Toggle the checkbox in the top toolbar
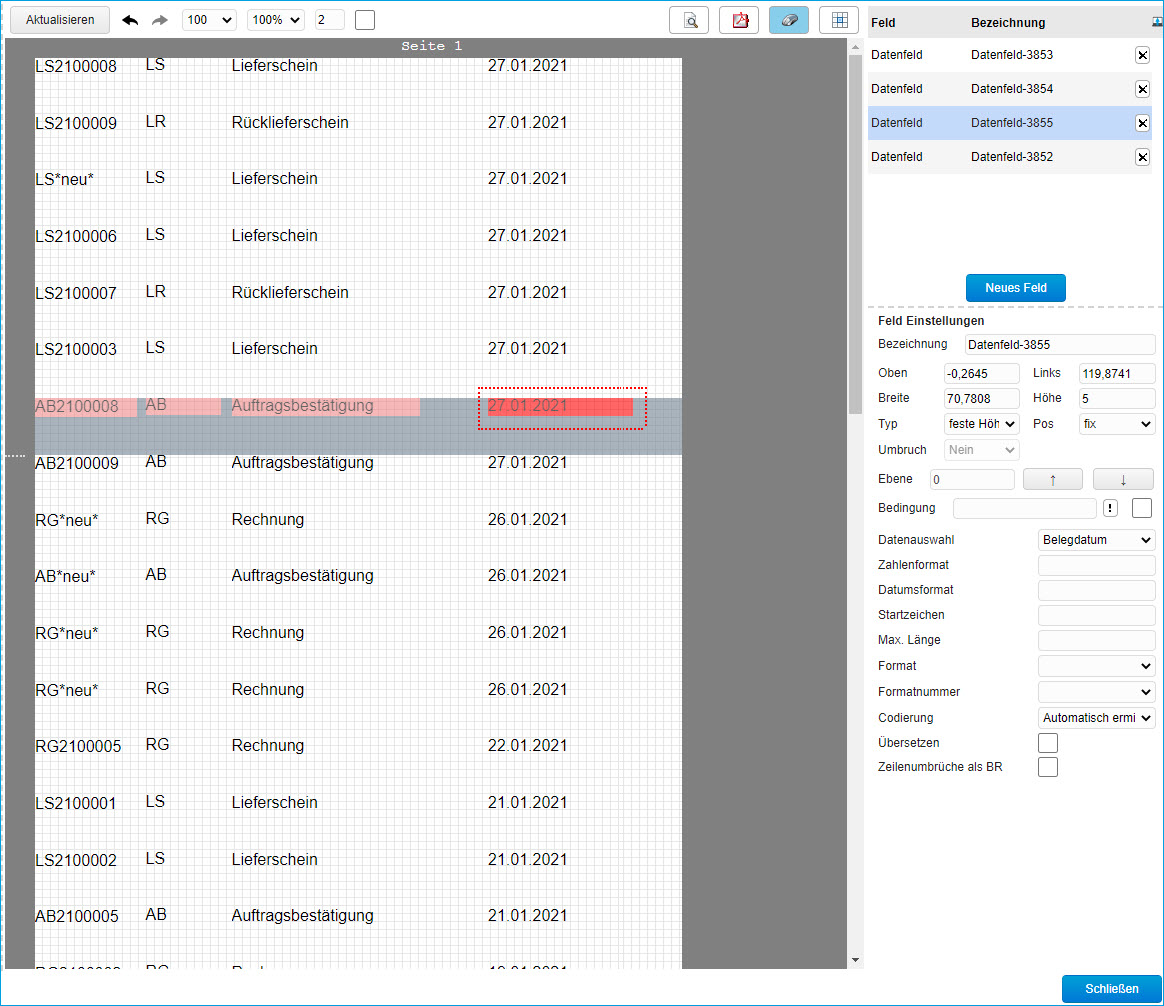The width and height of the screenshot is (1164, 1006). pos(365,20)
